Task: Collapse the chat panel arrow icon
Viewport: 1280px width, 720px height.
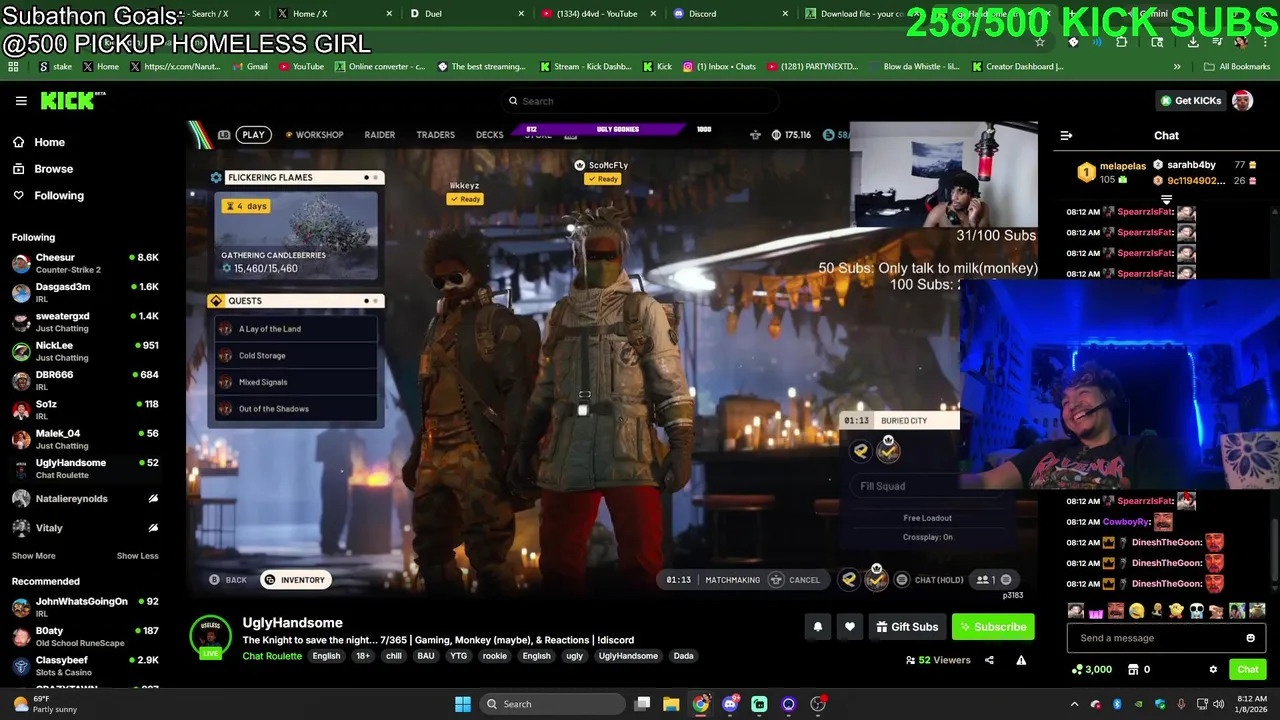Action: coord(1066,136)
